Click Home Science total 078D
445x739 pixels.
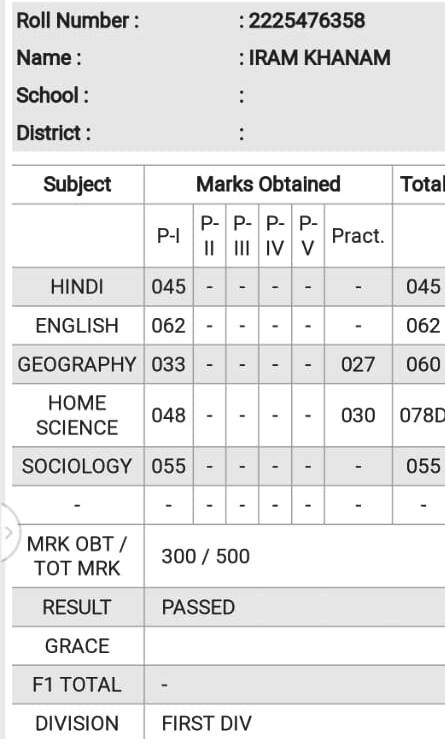422,415
